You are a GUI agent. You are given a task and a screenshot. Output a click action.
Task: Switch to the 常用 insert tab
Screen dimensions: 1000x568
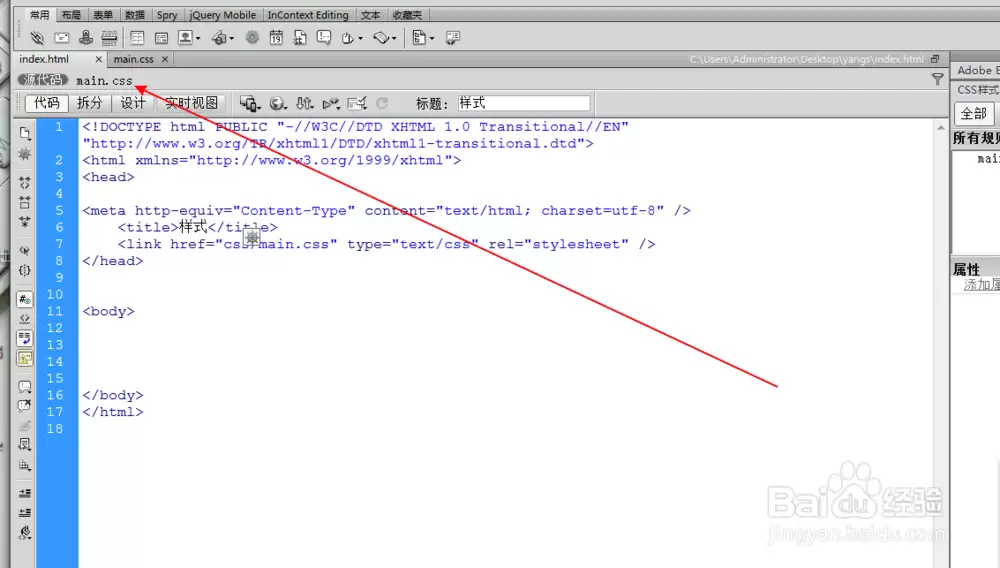[x=40, y=15]
